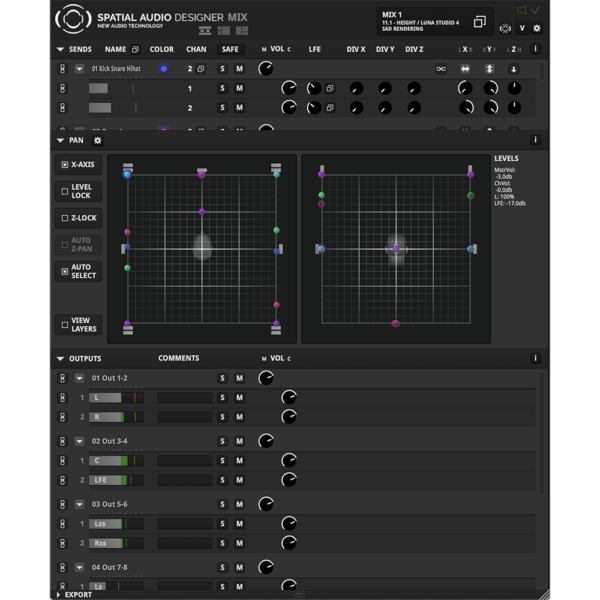Collapse the PAN section
600x600 pixels.
tap(60, 140)
